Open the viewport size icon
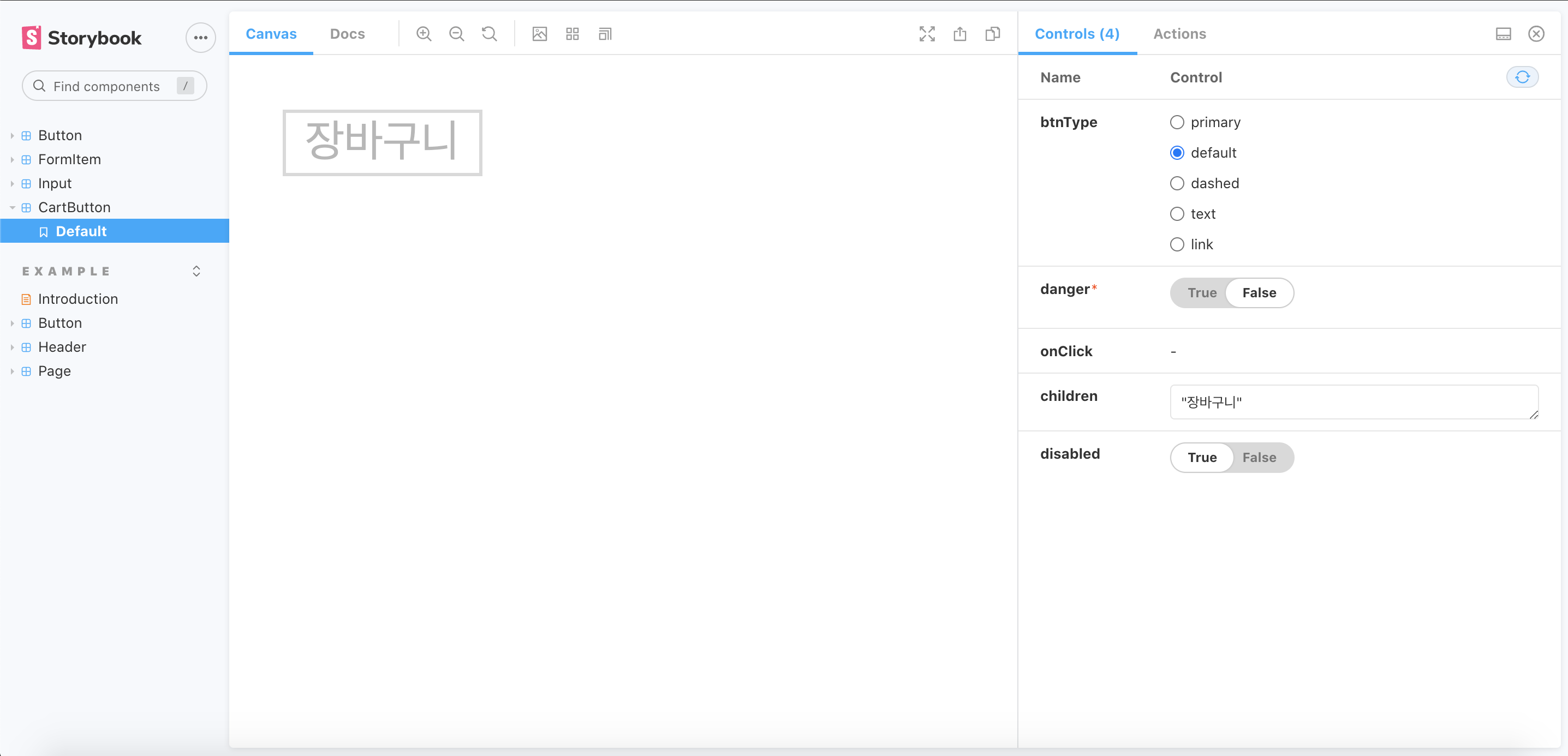The image size is (1568, 756). pos(605,34)
